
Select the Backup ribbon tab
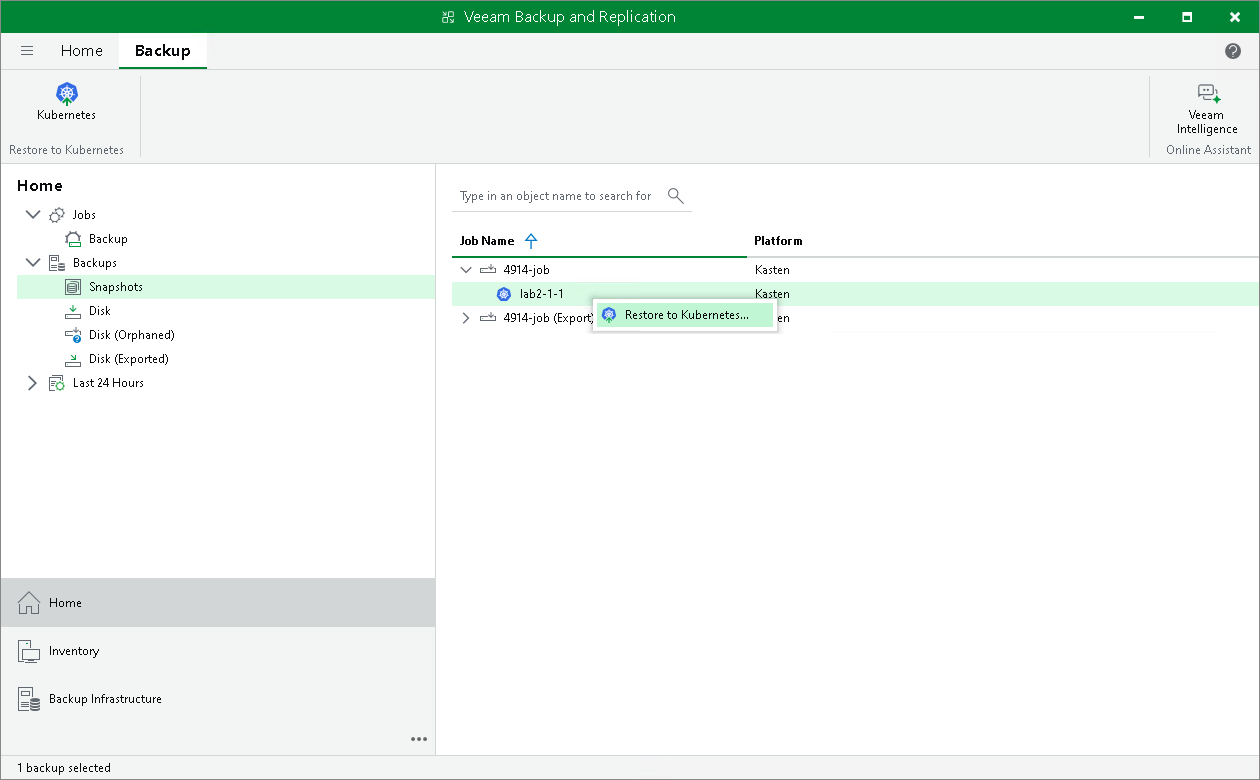click(x=163, y=51)
